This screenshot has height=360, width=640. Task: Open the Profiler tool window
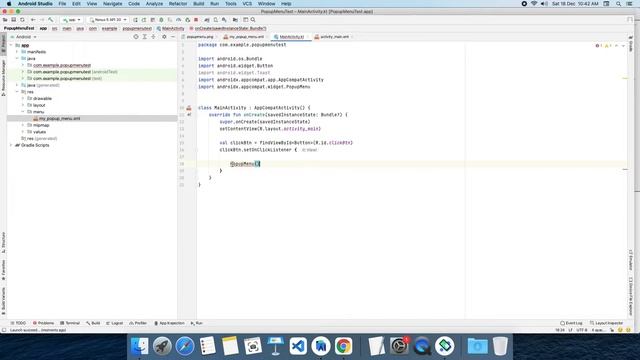click(138, 323)
